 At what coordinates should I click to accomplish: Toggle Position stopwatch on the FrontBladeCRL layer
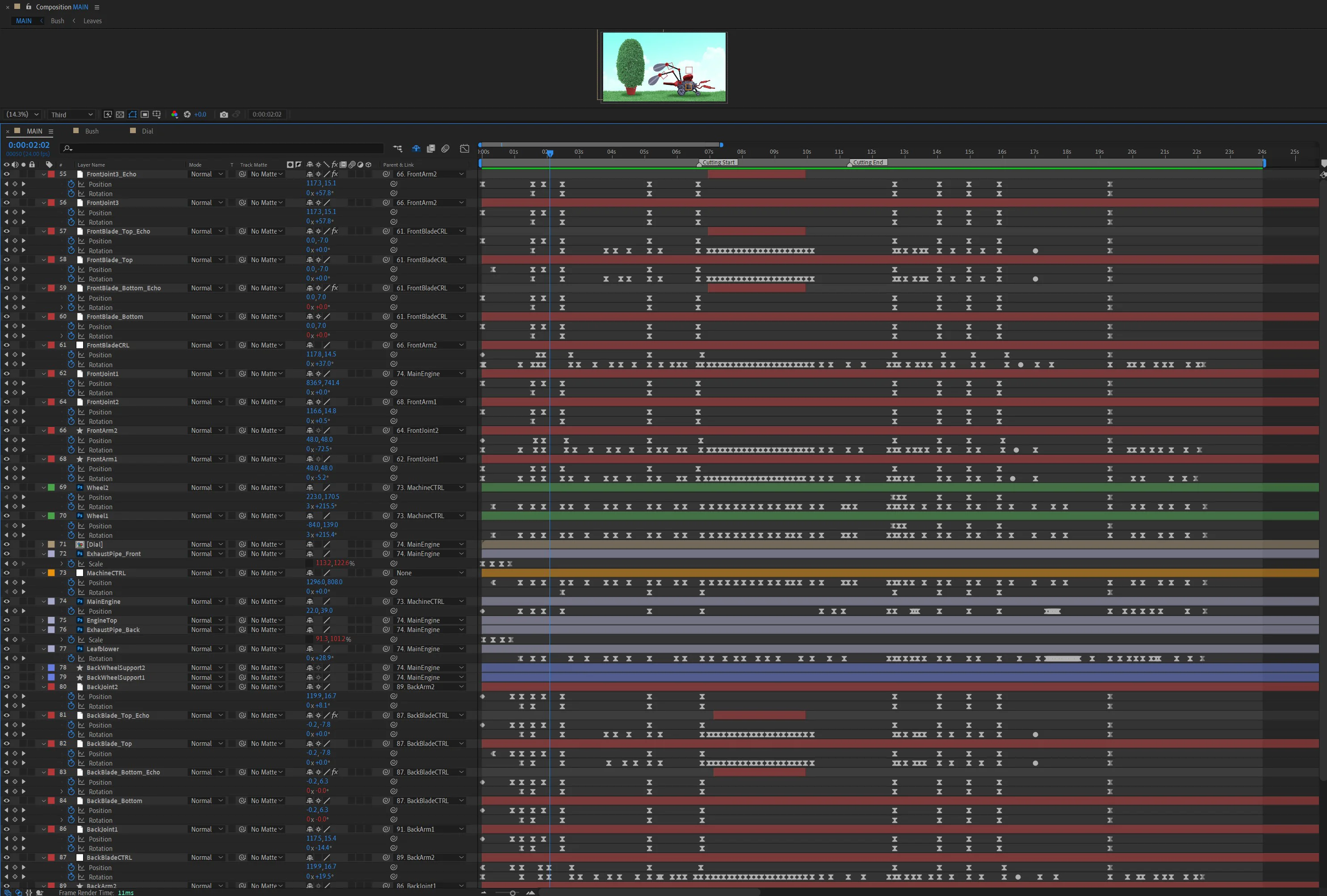point(71,355)
